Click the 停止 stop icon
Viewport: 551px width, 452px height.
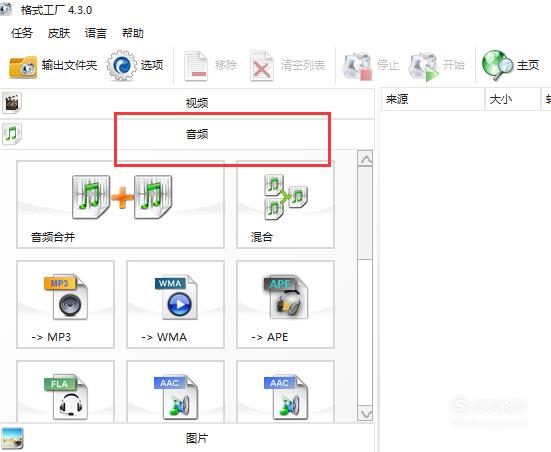(x=357, y=66)
